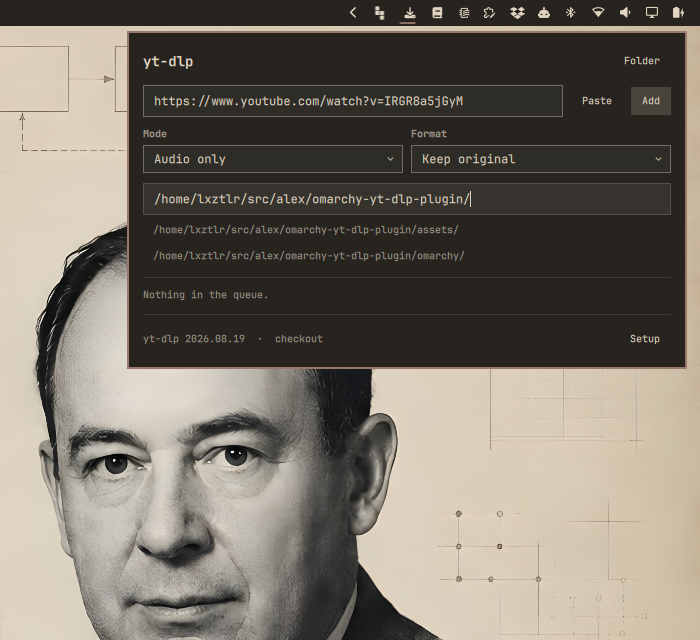This screenshot has height=640, width=700.
Task: Click the yt-dlp 2026.08.19 version text
Action: (x=194, y=339)
